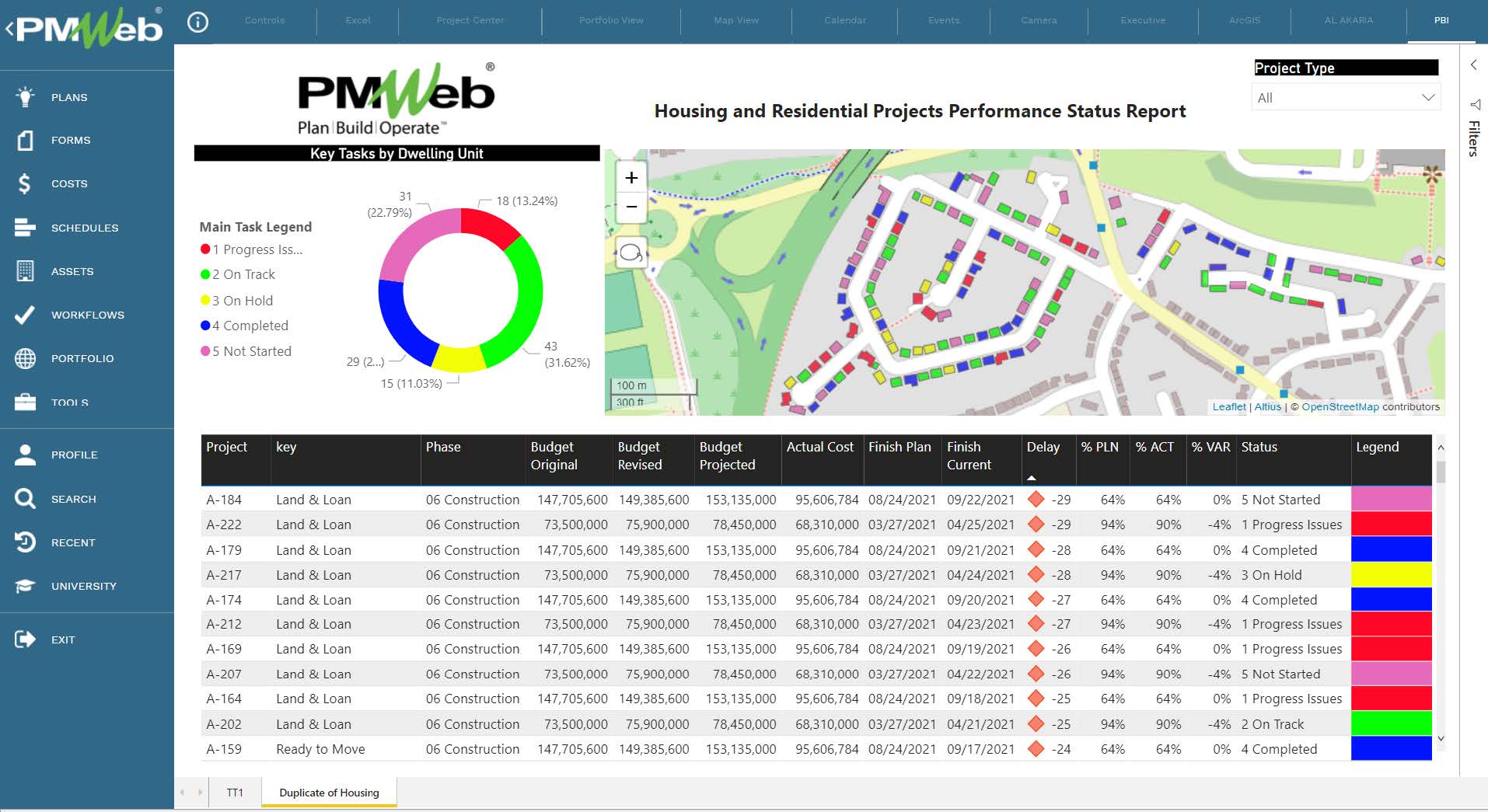Zoom out on the map
The width and height of the screenshot is (1488, 812).
tap(631, 206)
